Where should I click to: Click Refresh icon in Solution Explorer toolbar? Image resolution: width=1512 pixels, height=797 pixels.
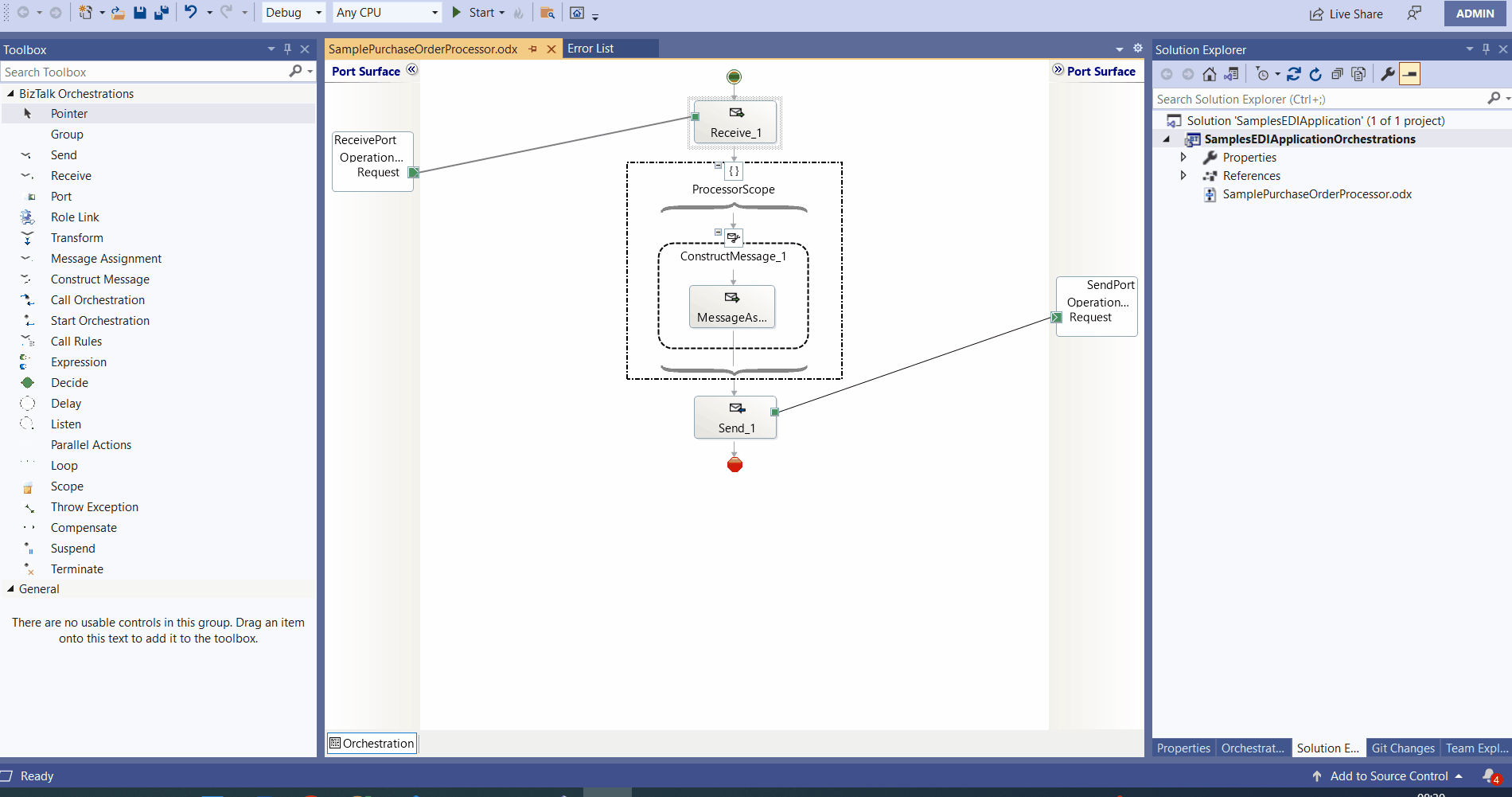pos(1315,74)
